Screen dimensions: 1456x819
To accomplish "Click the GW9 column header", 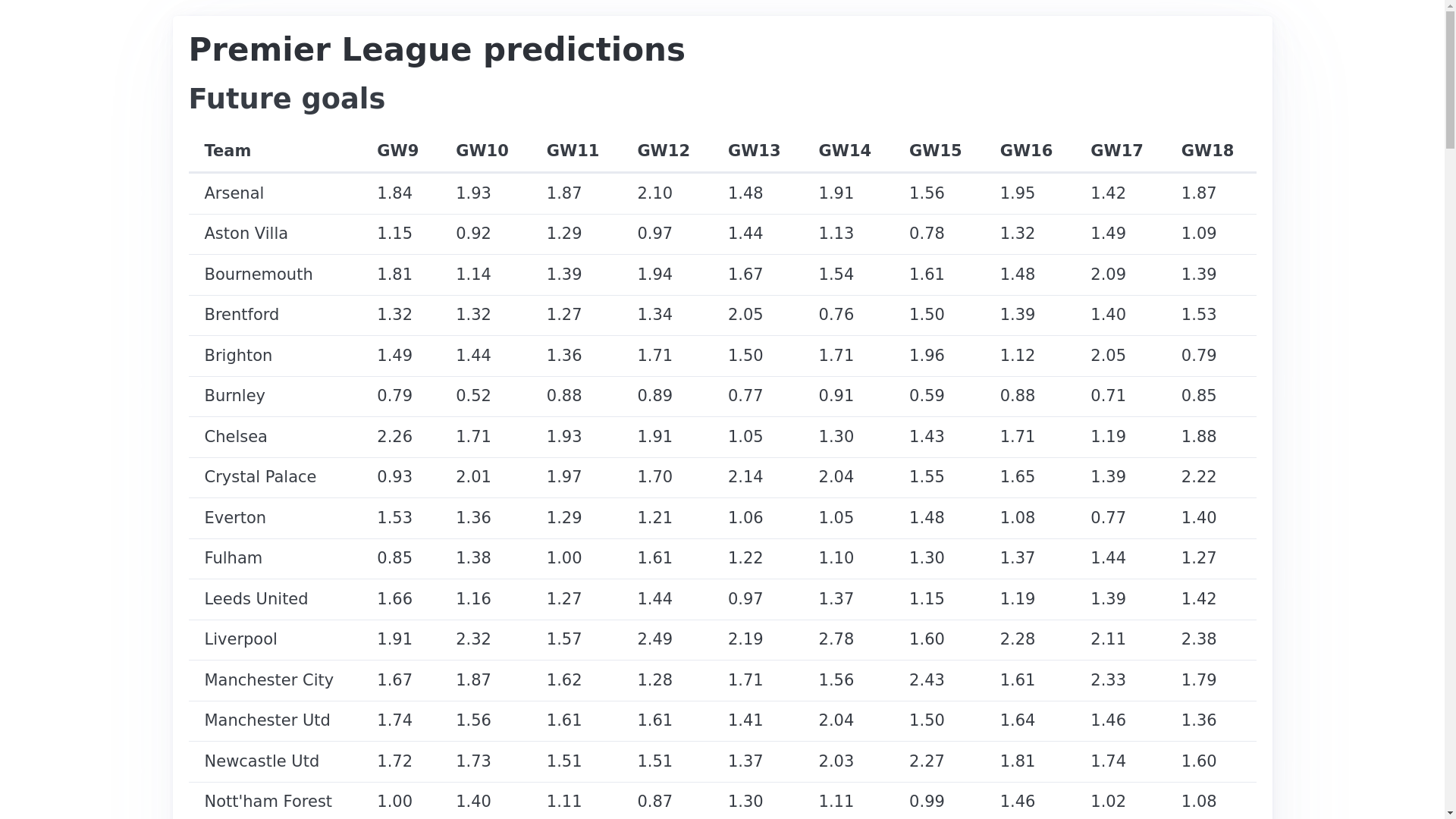I will tap(397, 151).
